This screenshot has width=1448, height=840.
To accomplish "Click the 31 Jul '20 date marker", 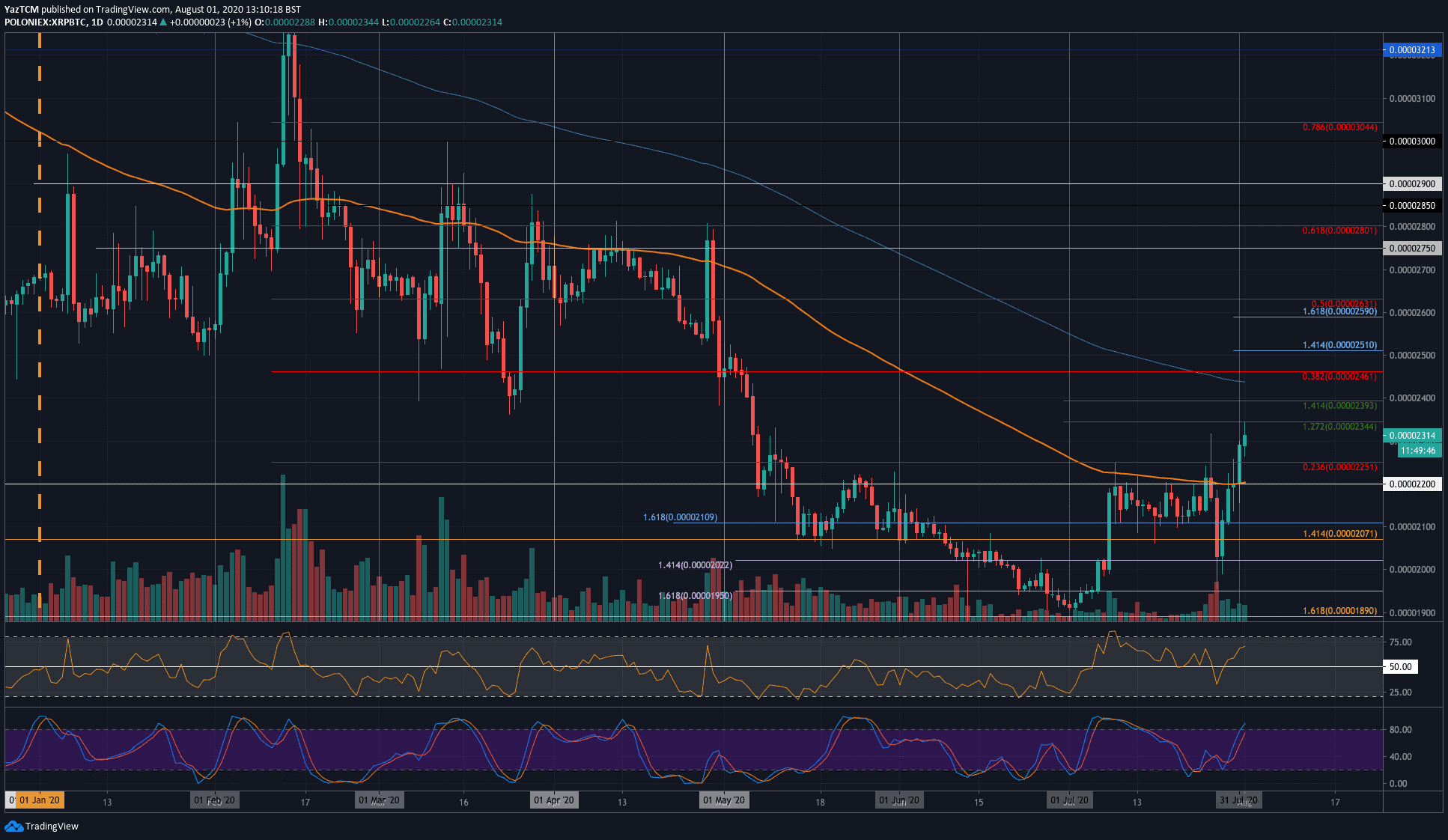I will point(1239,800).
